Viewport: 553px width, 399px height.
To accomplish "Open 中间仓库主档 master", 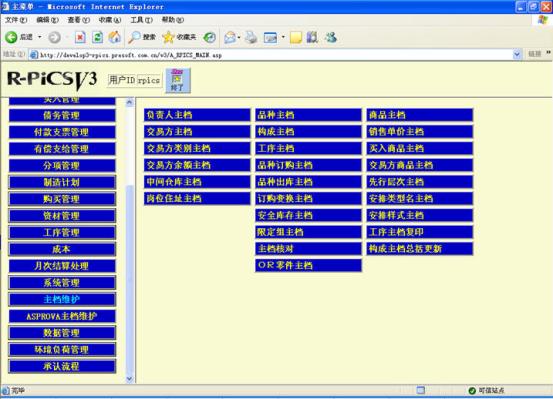I will (197, 182).
